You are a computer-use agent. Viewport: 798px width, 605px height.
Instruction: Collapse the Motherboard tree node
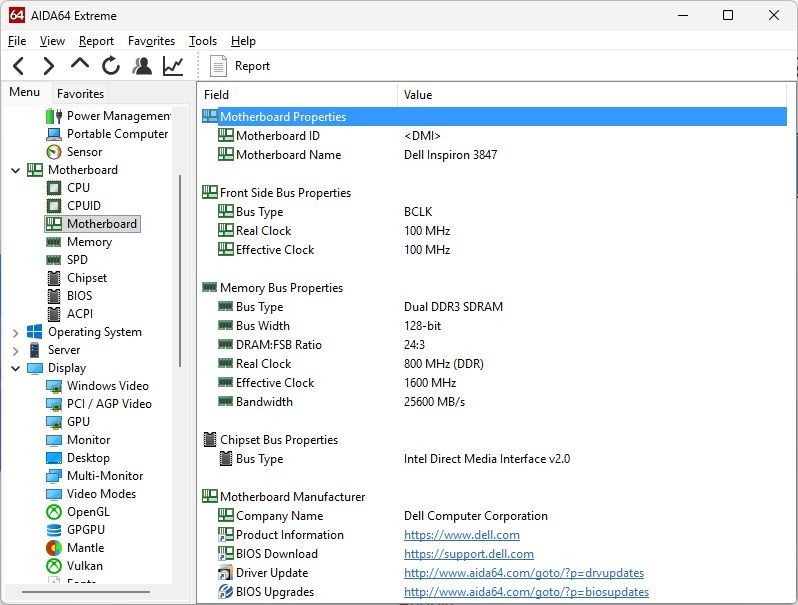[x=15, y=170]
